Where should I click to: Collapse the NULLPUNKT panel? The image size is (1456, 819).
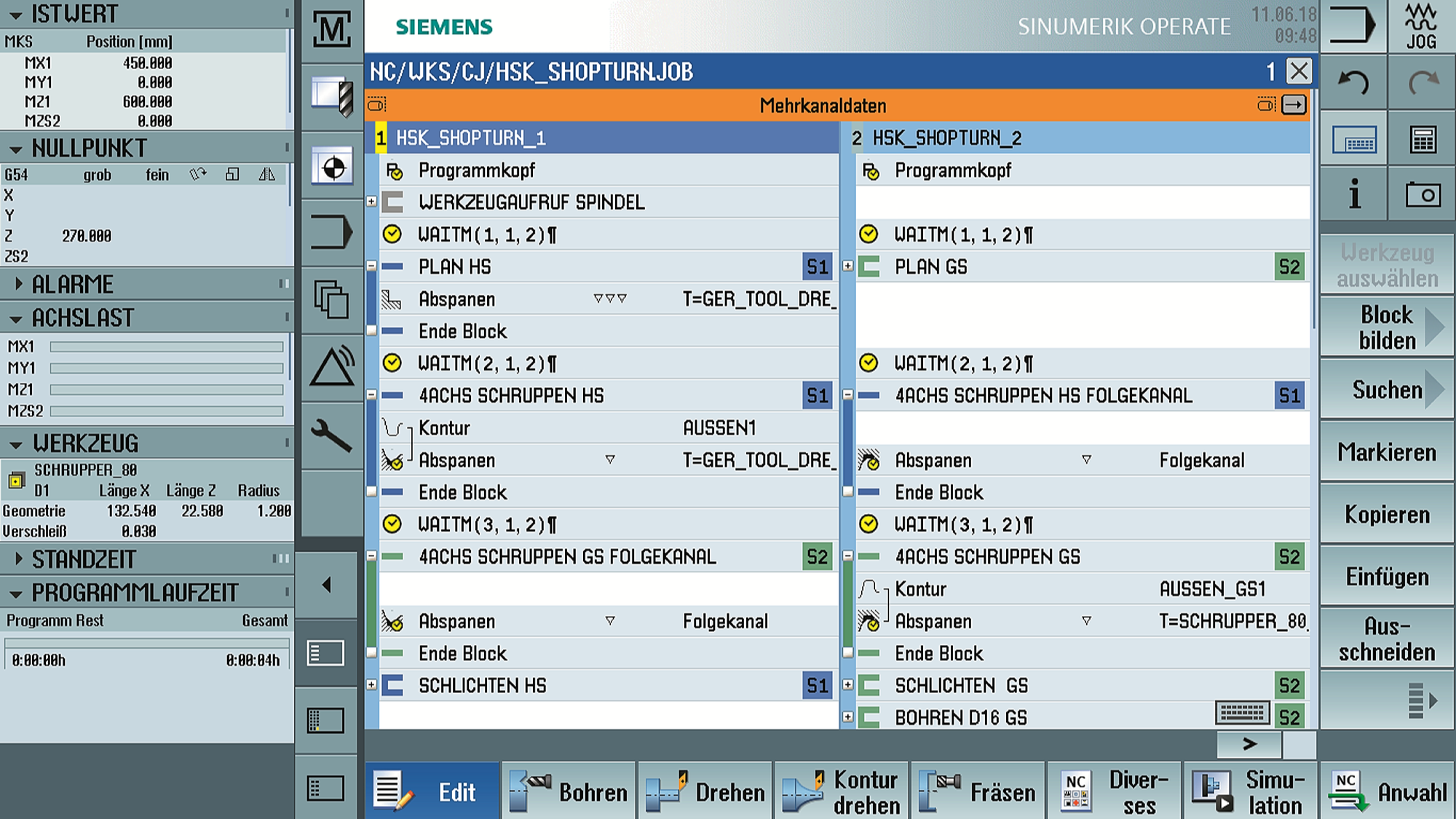pyautogui.click(x=15, y=150)
